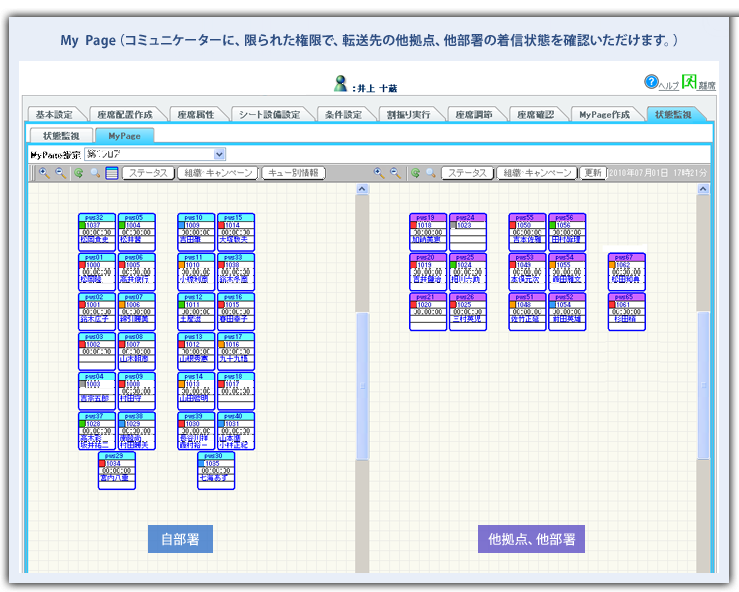Refresh the right pane with green arrow icon

pyautogui.click(x=415, y=173)
